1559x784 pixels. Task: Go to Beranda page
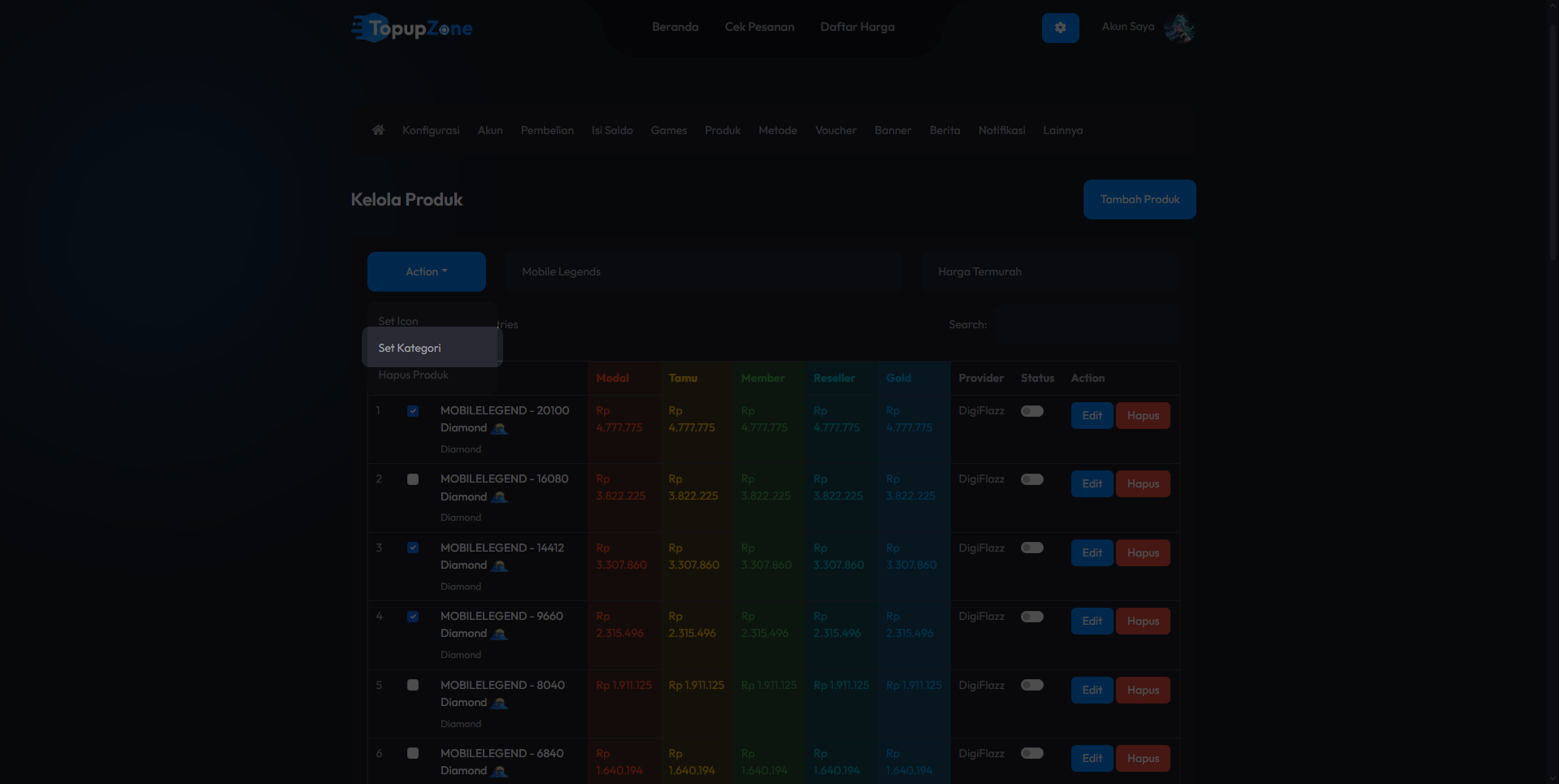click(675, 27)
